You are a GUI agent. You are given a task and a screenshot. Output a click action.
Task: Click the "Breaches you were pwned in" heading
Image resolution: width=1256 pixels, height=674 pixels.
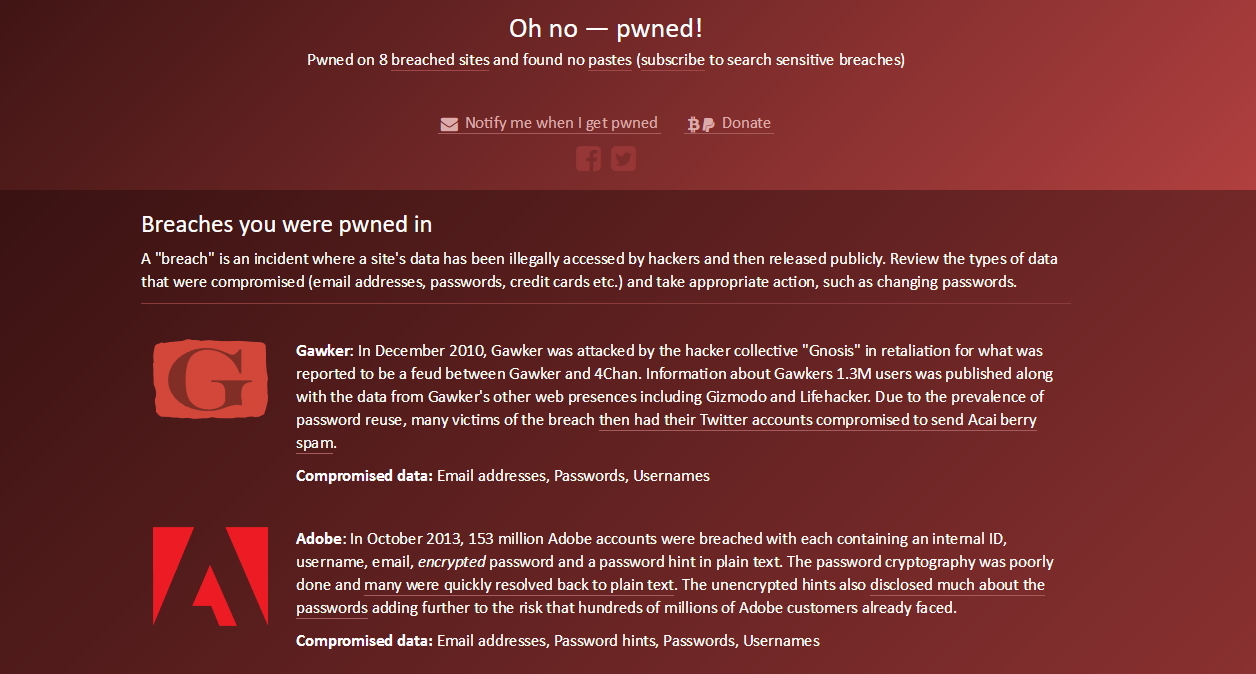286,224
